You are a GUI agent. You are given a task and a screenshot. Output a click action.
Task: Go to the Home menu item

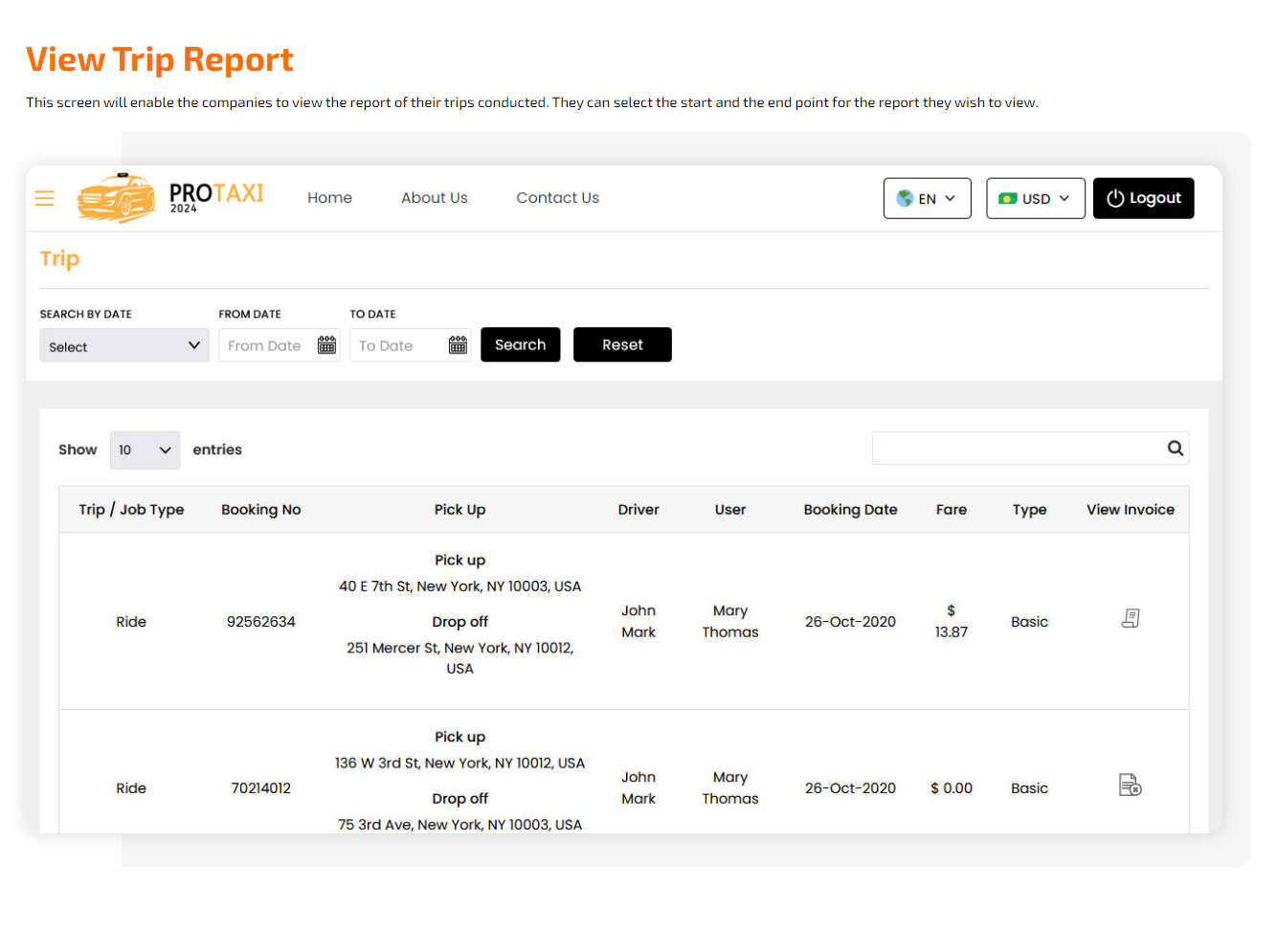329,198
